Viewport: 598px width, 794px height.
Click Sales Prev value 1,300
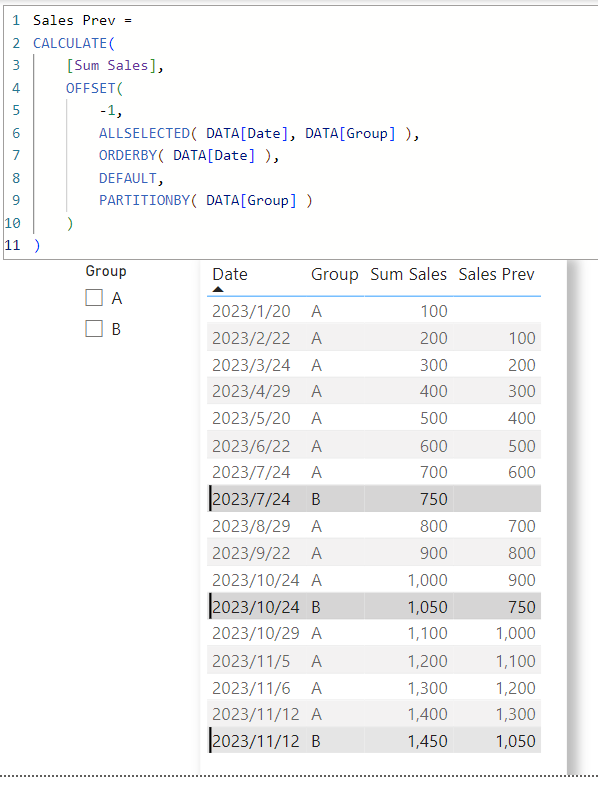pos(515,714)
